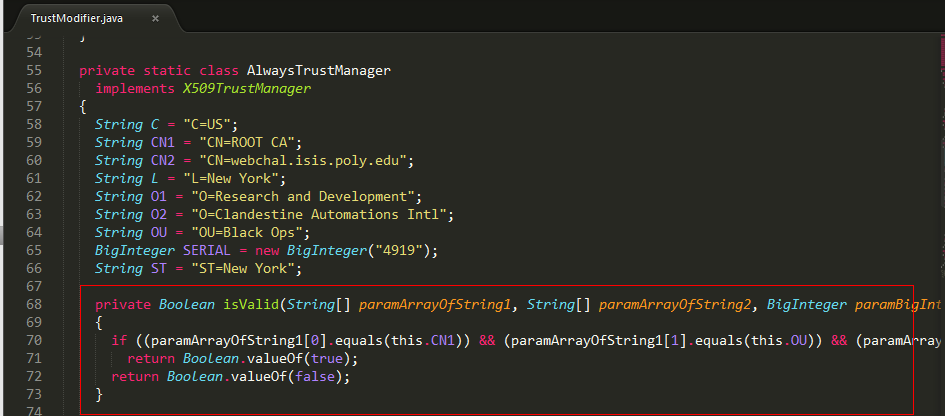Click line number 65 in the gutter

pyautogui.click(x=34, y=251)
